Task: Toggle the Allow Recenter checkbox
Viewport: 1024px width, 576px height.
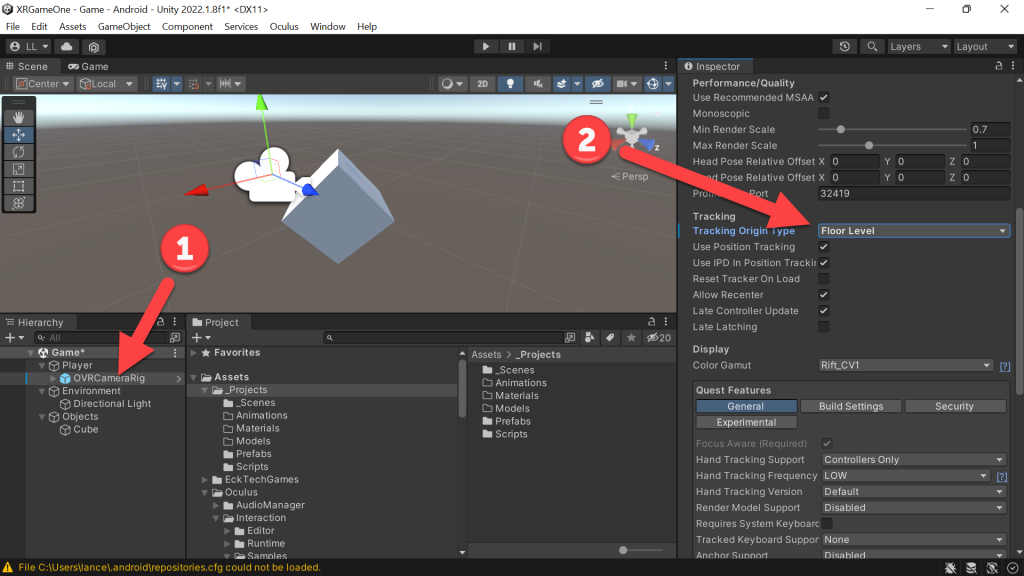Action: click(x=824, y=295)
